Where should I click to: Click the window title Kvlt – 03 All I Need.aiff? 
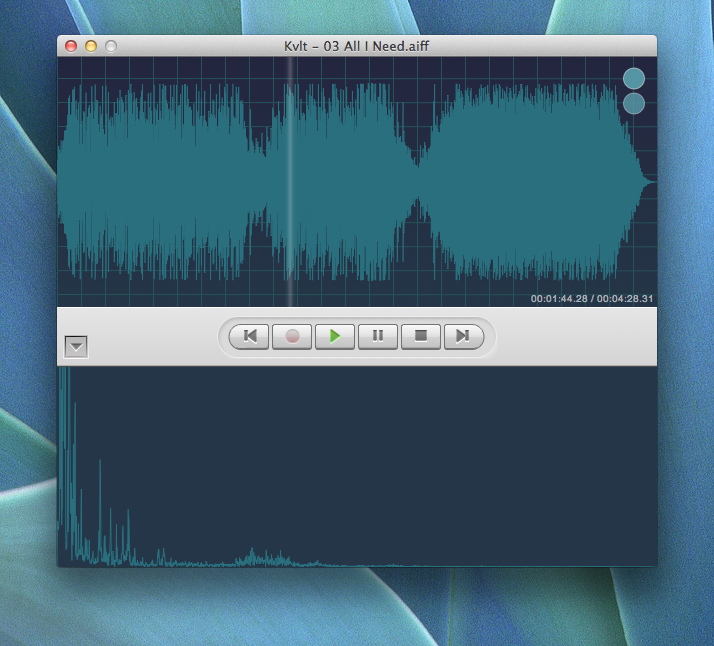pyautogui.click(x=357, y=46)
